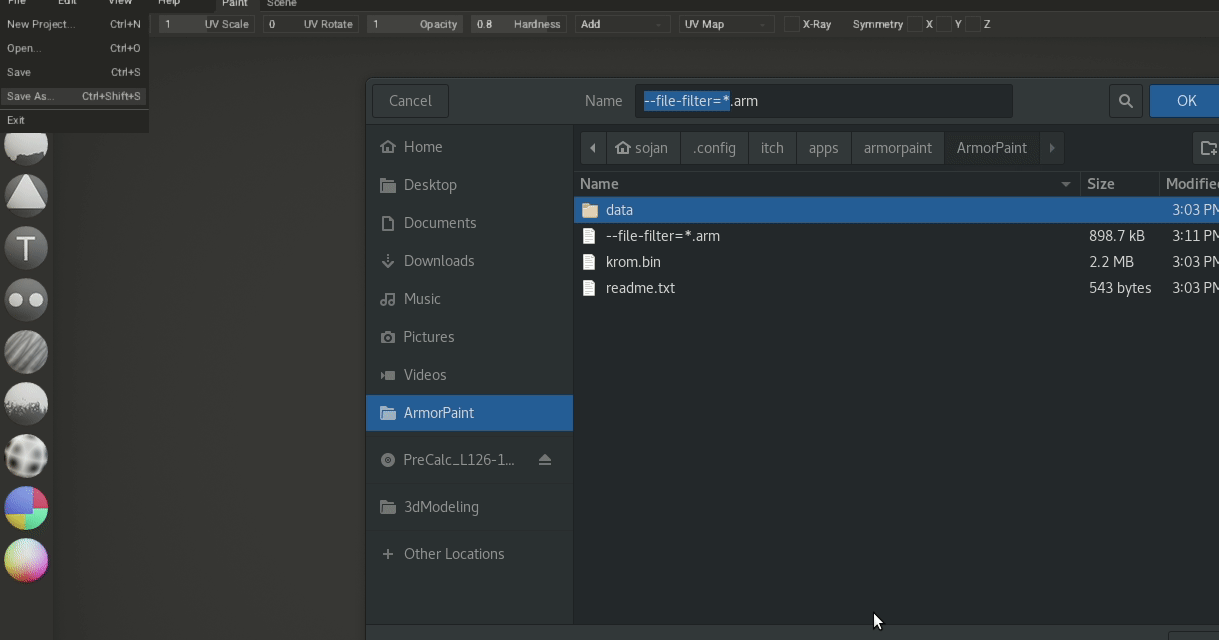Choose Open... from File menu
The height and width of the screenshot is (640, 1219).
point(74,48)
